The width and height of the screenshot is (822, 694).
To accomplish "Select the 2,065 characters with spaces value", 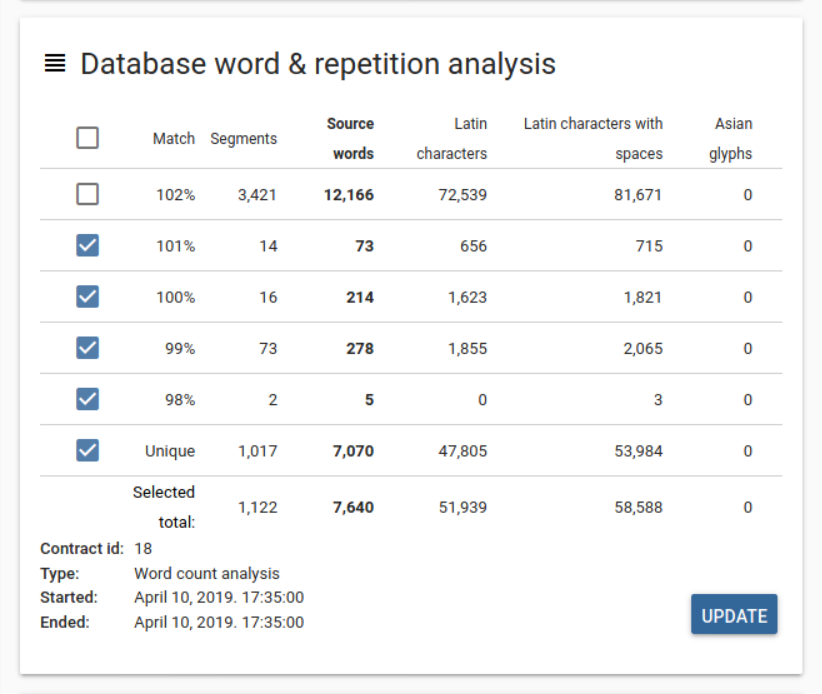I will 643,349.
